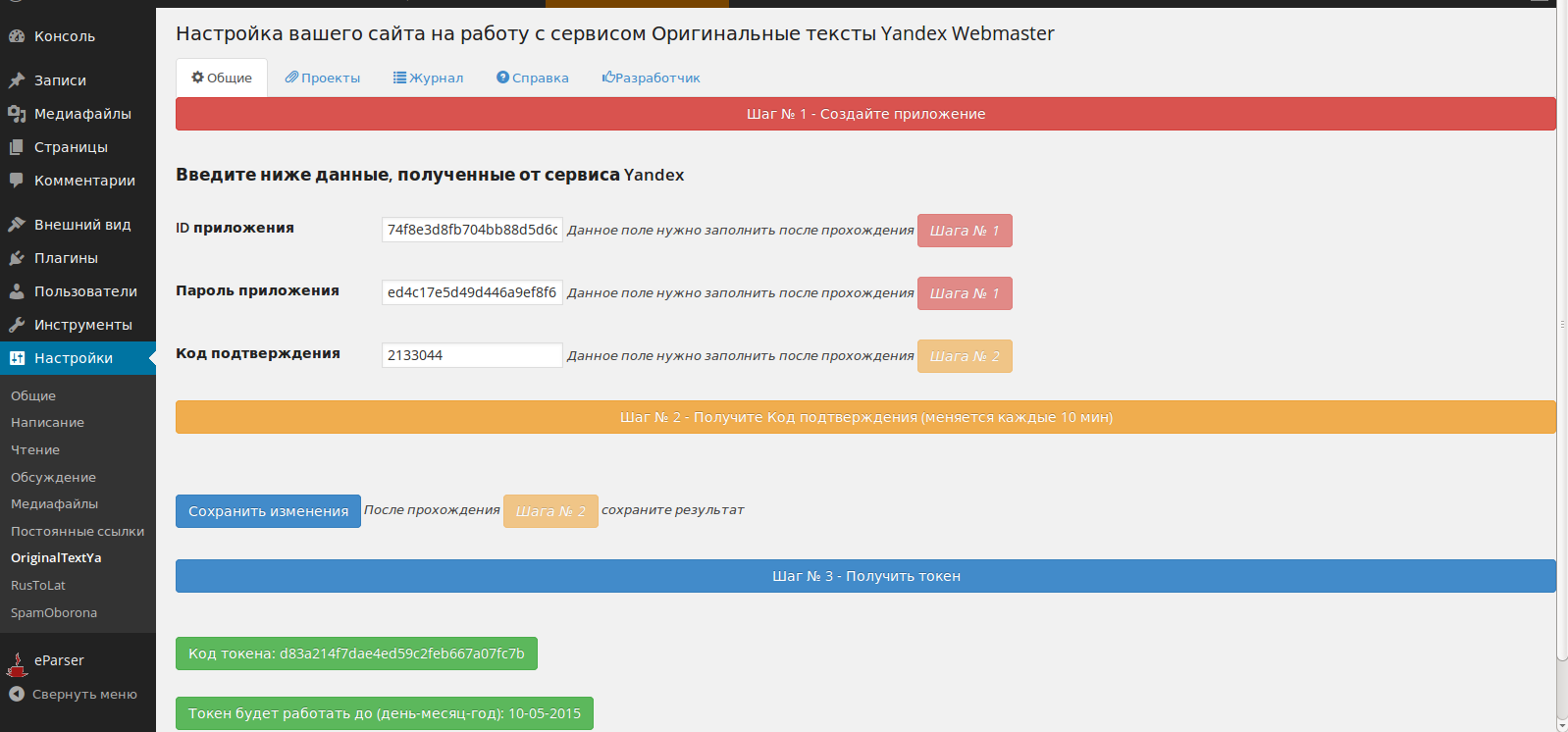This screenshot has height=732, width=1568.
Task: Click Шага № 1 button beside ID приложения
Action: tap(965, 231)
